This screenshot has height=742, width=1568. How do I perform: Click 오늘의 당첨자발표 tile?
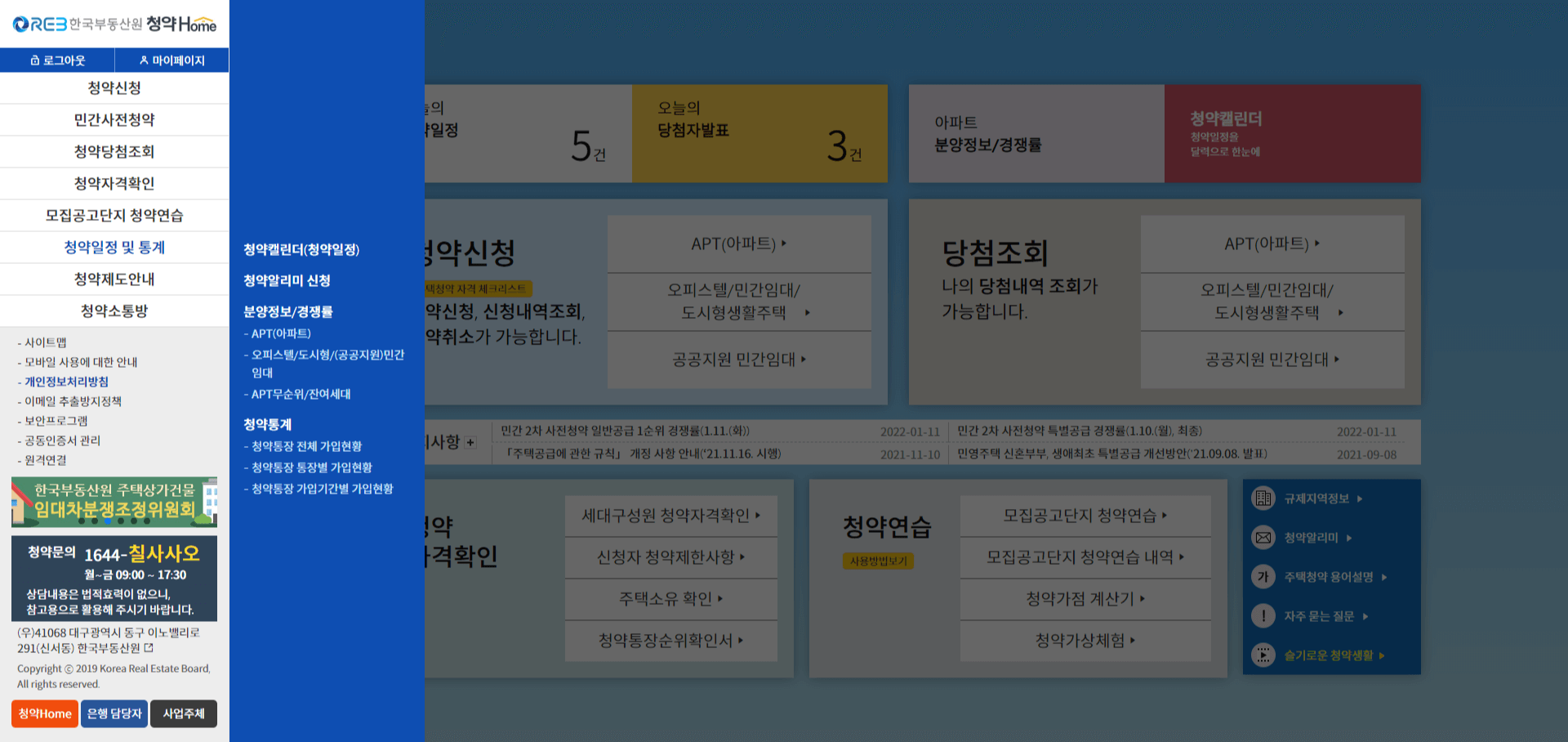tap(759, 133)
